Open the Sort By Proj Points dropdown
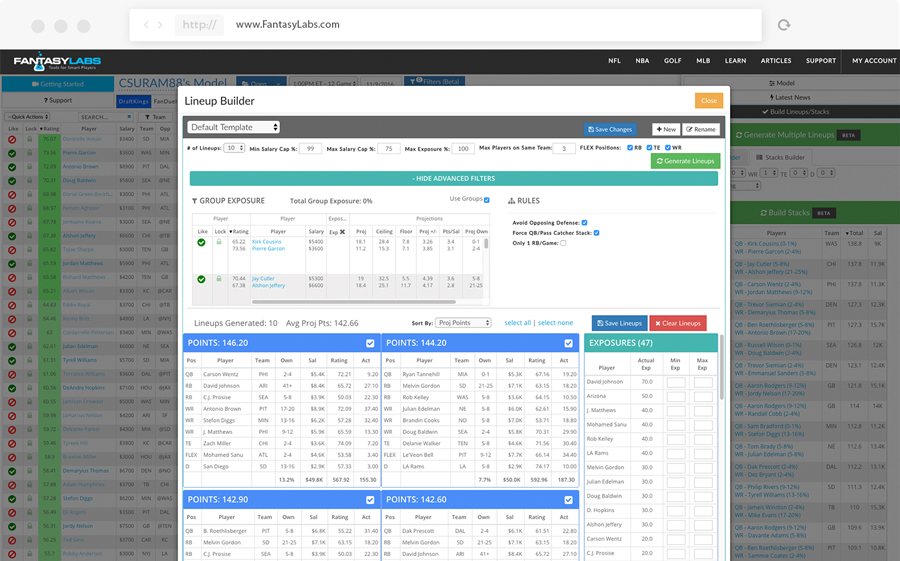The image size is (900, 561). 463,323
